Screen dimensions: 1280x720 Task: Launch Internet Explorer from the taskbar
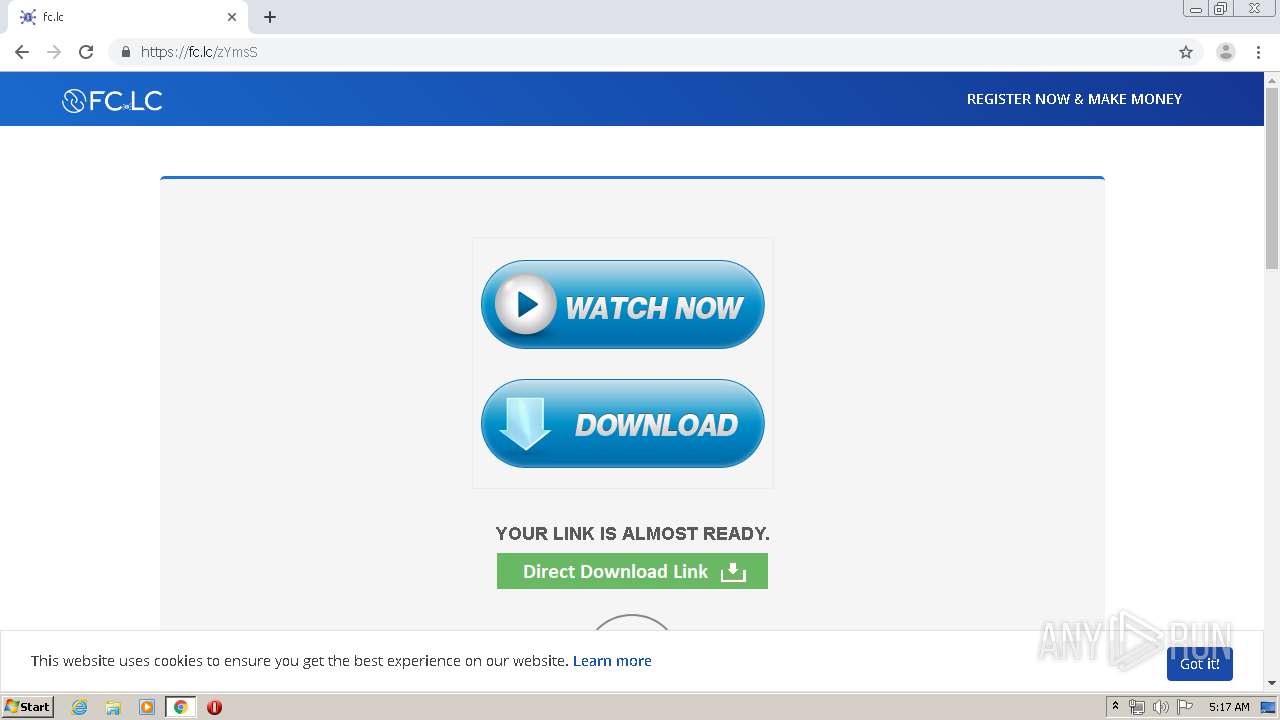click(x=80, y=707)
